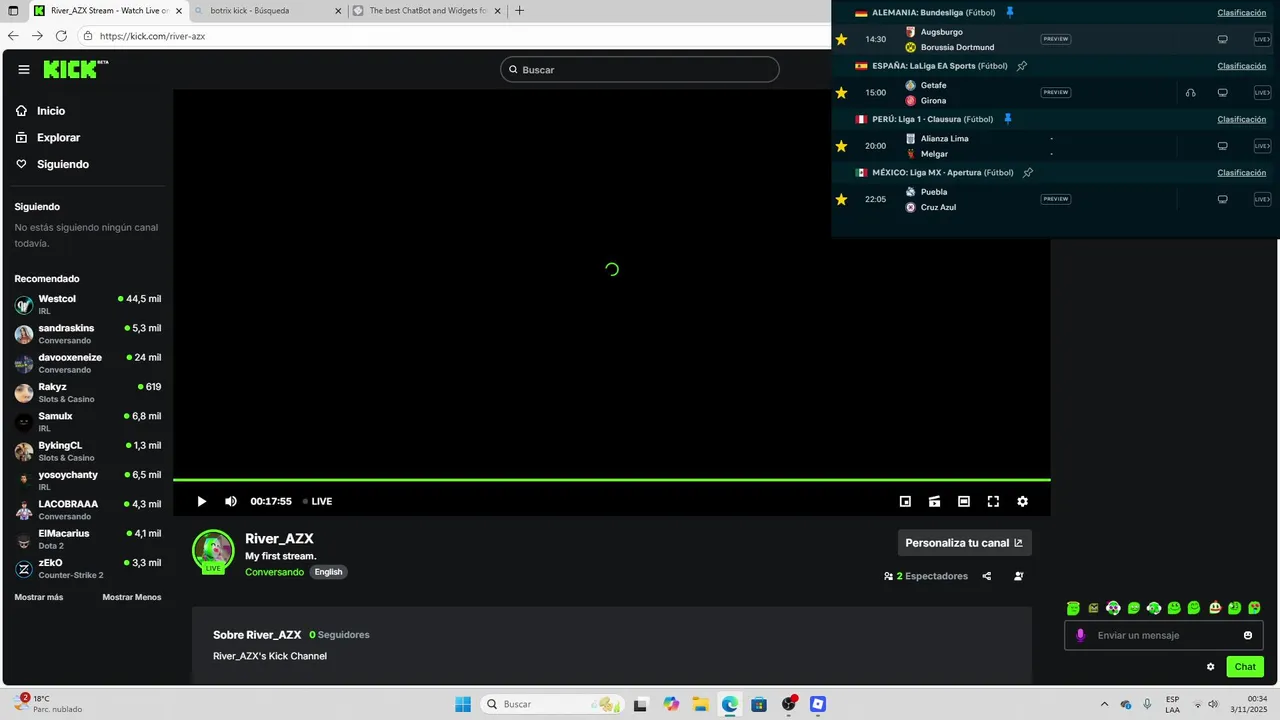Viewport: 1280px width, 720px height.
Task: Click the clip creation icon
Action: pos(934,501)
